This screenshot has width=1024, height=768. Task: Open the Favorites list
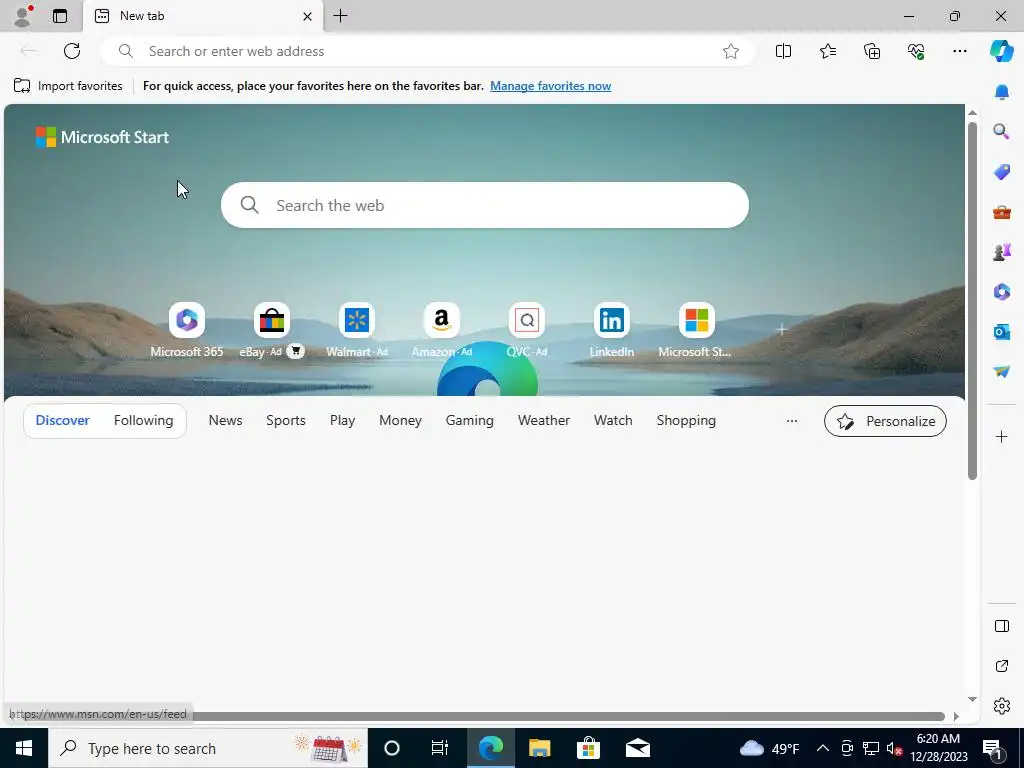827,51
